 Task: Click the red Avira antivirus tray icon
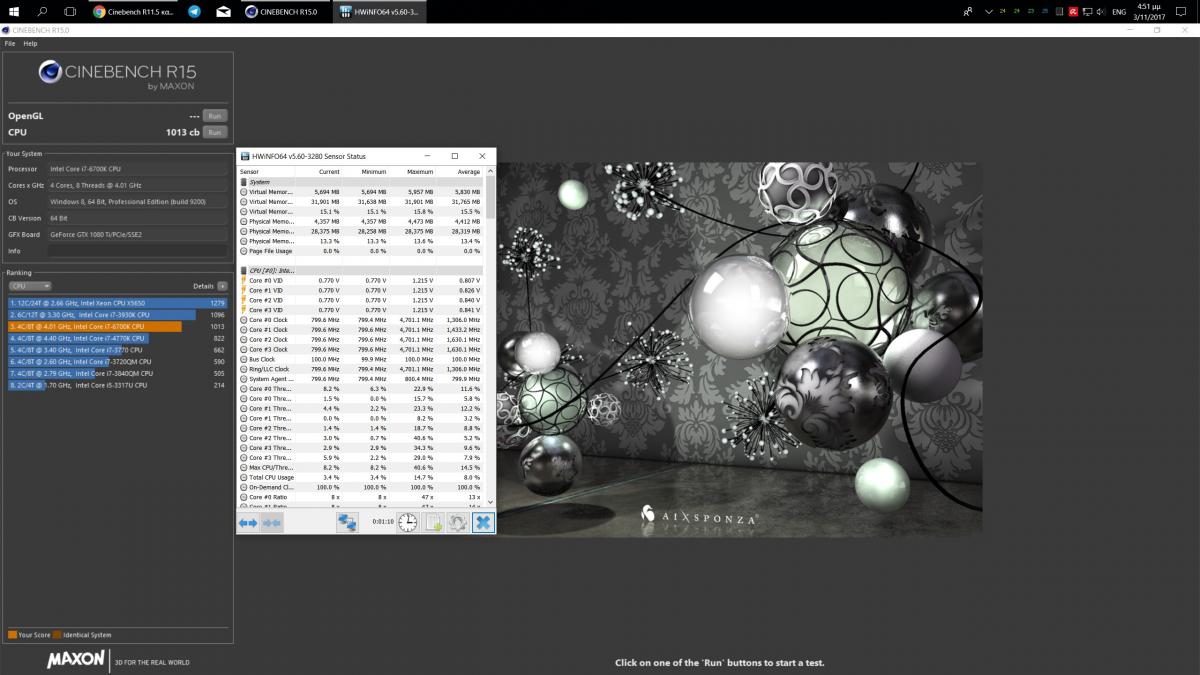[x=1073, y=11]
